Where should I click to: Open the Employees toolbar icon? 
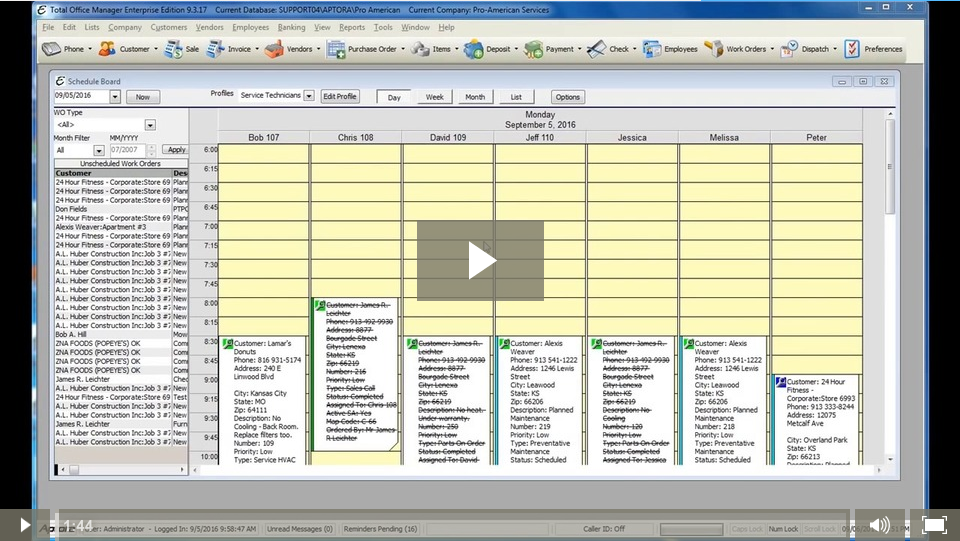coord(652,49)
